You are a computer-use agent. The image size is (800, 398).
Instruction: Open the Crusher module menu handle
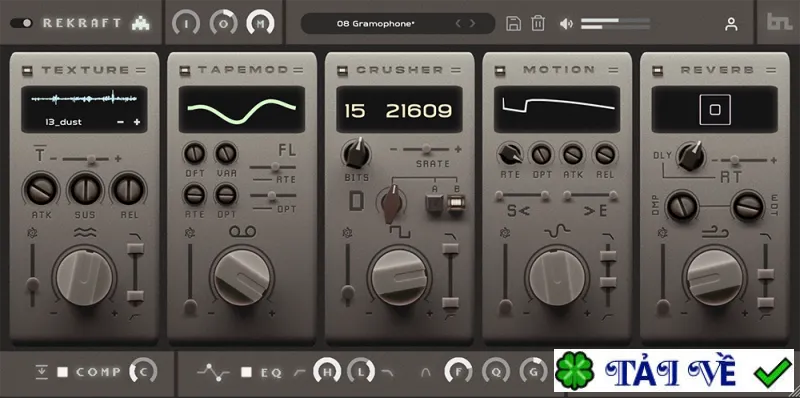[456, 70]
